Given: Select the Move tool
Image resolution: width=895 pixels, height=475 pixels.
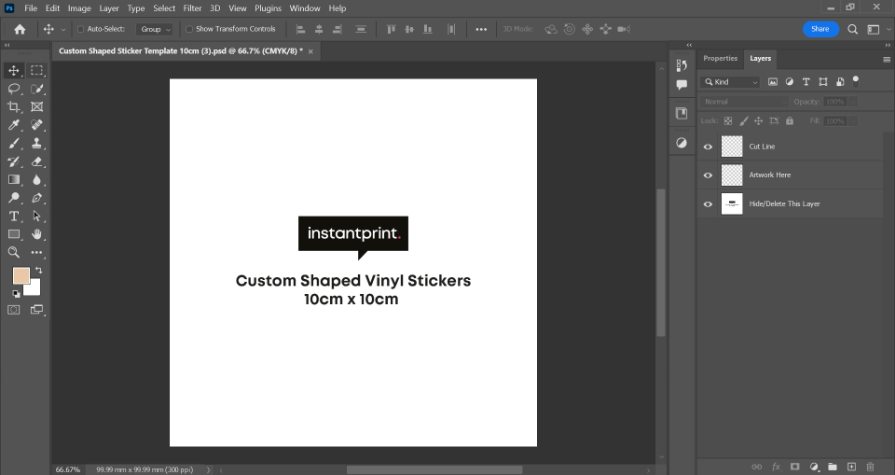Looking at the screenshot, I should pyautogui.click(x=14, y=70).
